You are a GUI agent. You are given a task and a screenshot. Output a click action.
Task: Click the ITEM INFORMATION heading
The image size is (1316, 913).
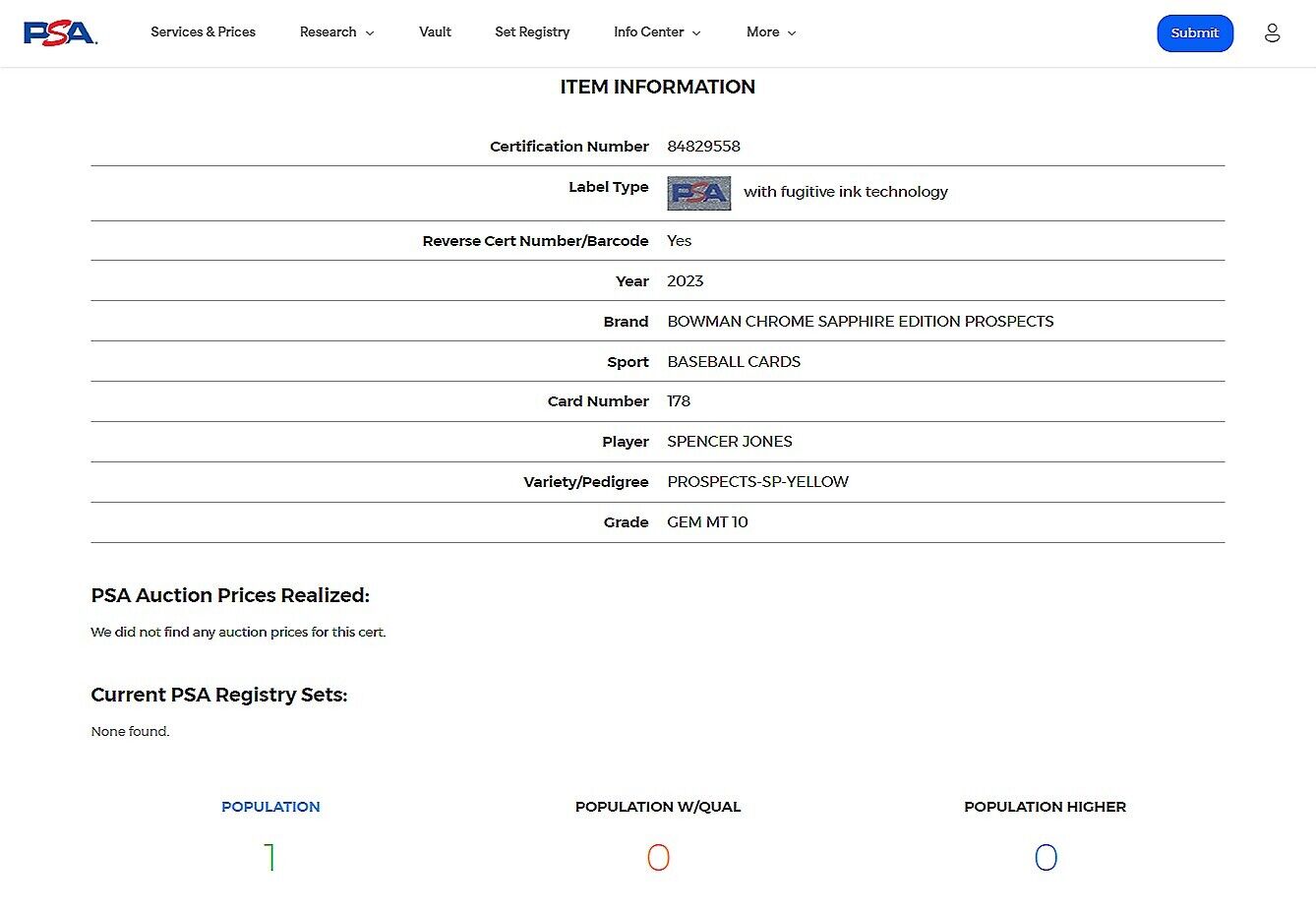pyautogui.click(x=658, y=87)
